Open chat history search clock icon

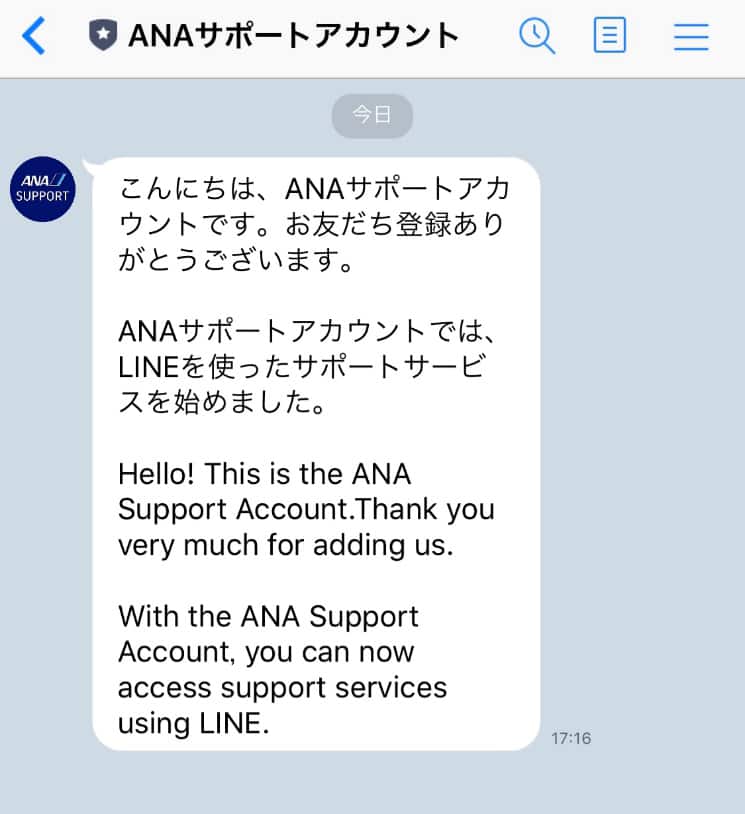[x=537, y=35]
